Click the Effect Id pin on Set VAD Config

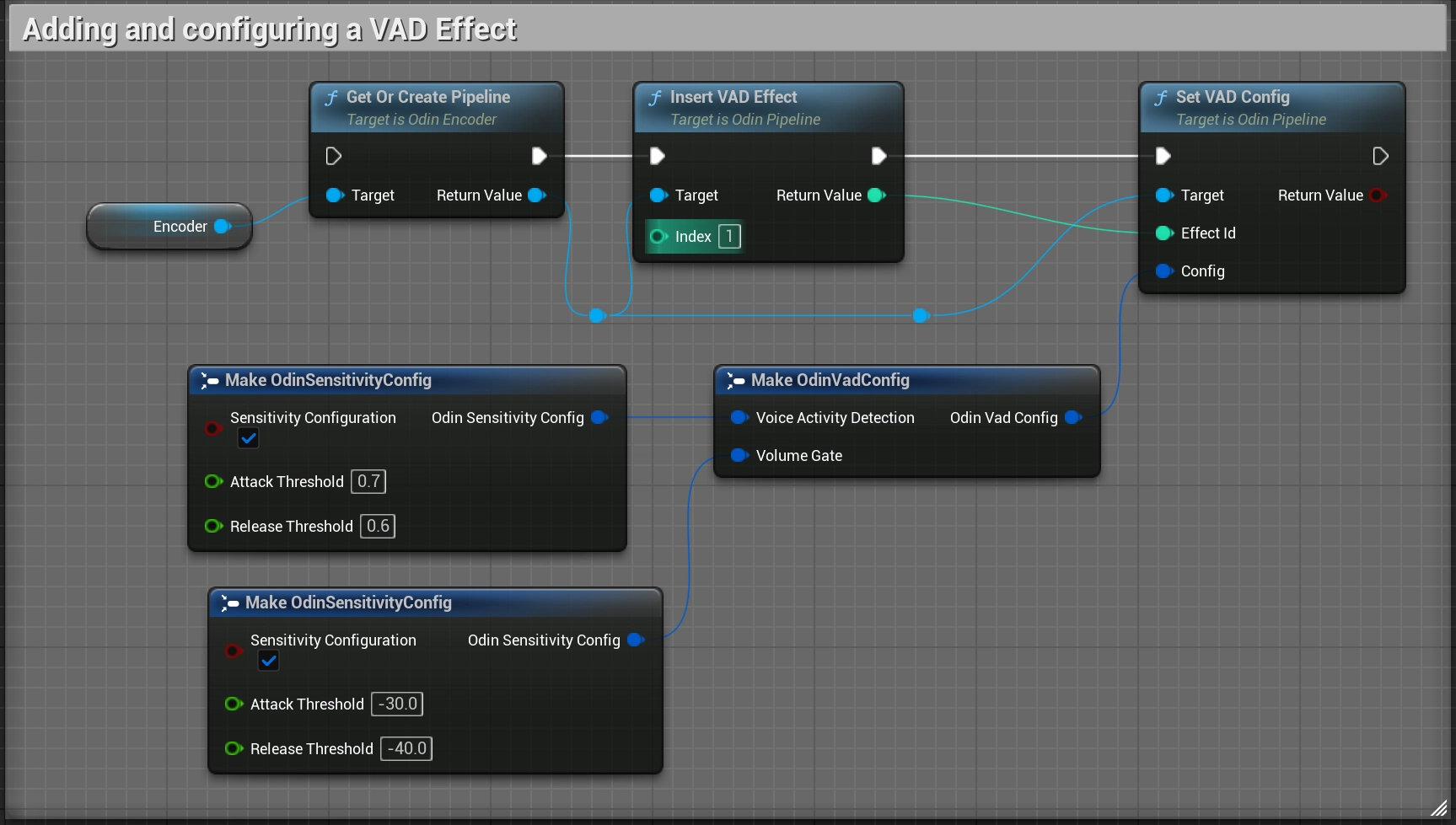tap(1165, 233)
